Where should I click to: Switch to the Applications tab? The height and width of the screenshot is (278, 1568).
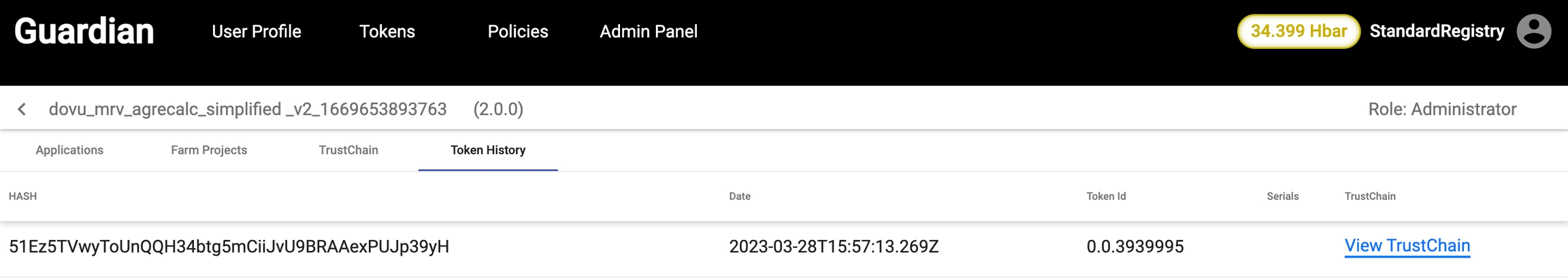pyautogui.click(x=69, y=150)
